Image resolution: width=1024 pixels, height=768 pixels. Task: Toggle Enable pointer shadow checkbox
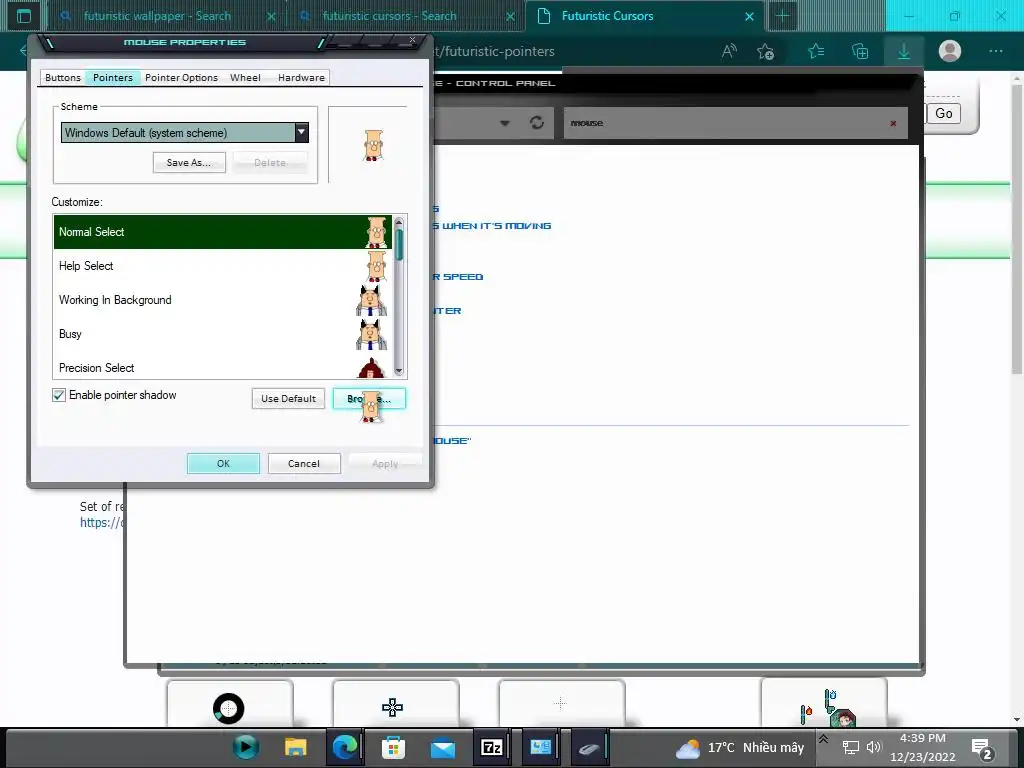pos(59,395)
